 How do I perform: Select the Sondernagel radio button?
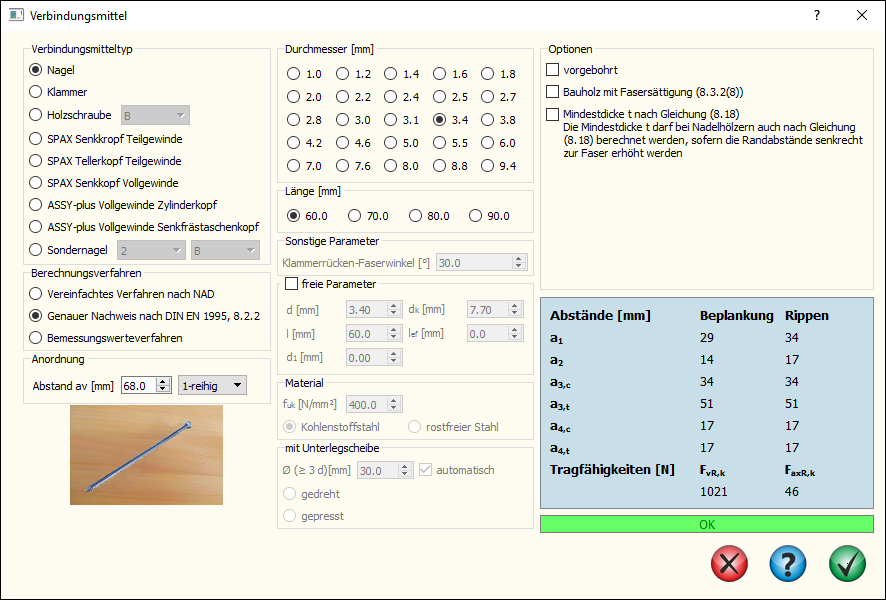tap(37, 250)
